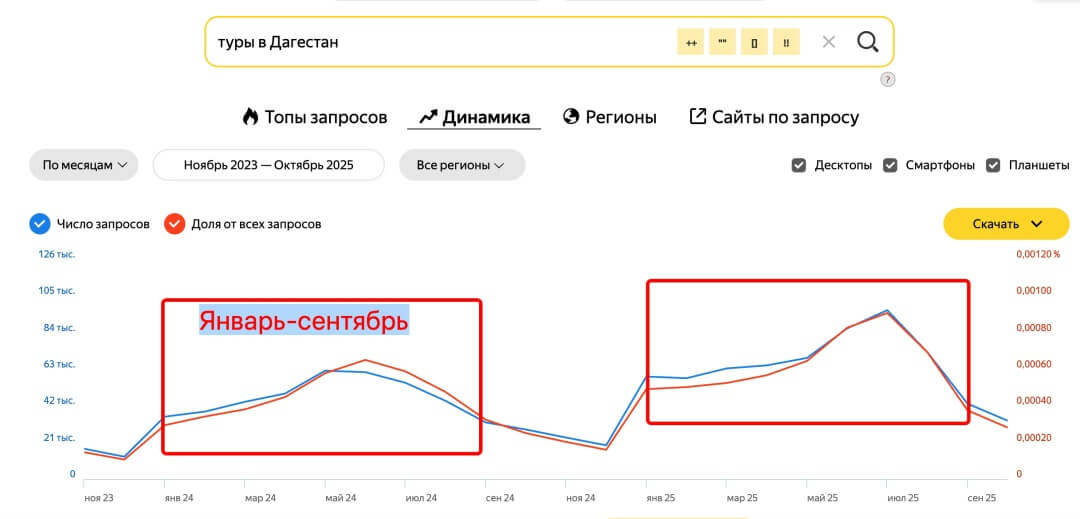Click the '0,00100' right axis value
The width and height of the screenshot is (1080, 519).
pos(1034,291)
